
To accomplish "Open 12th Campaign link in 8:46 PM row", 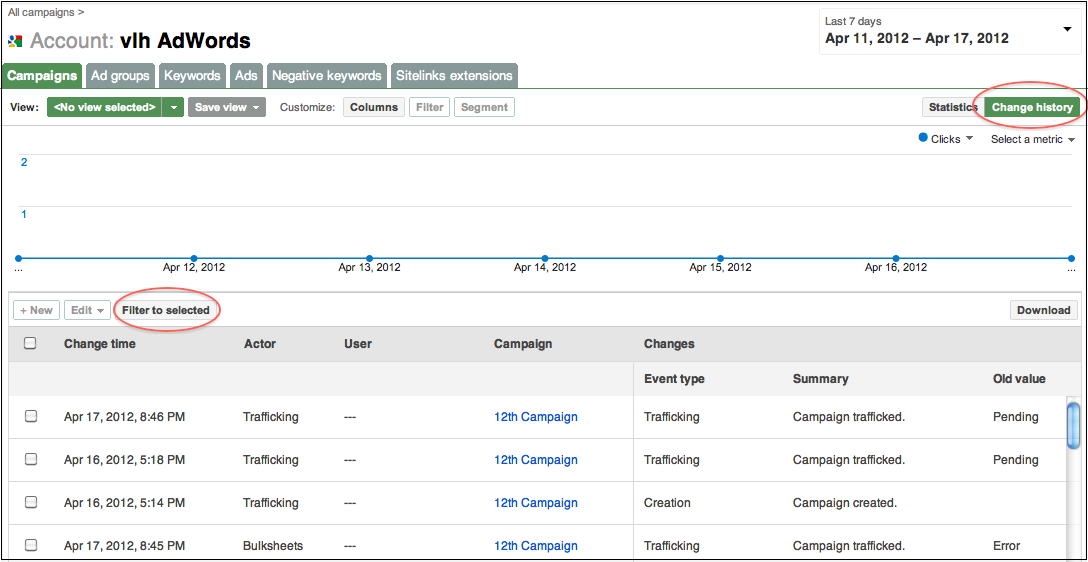I will pyautogui.click(x=536, y=417).
